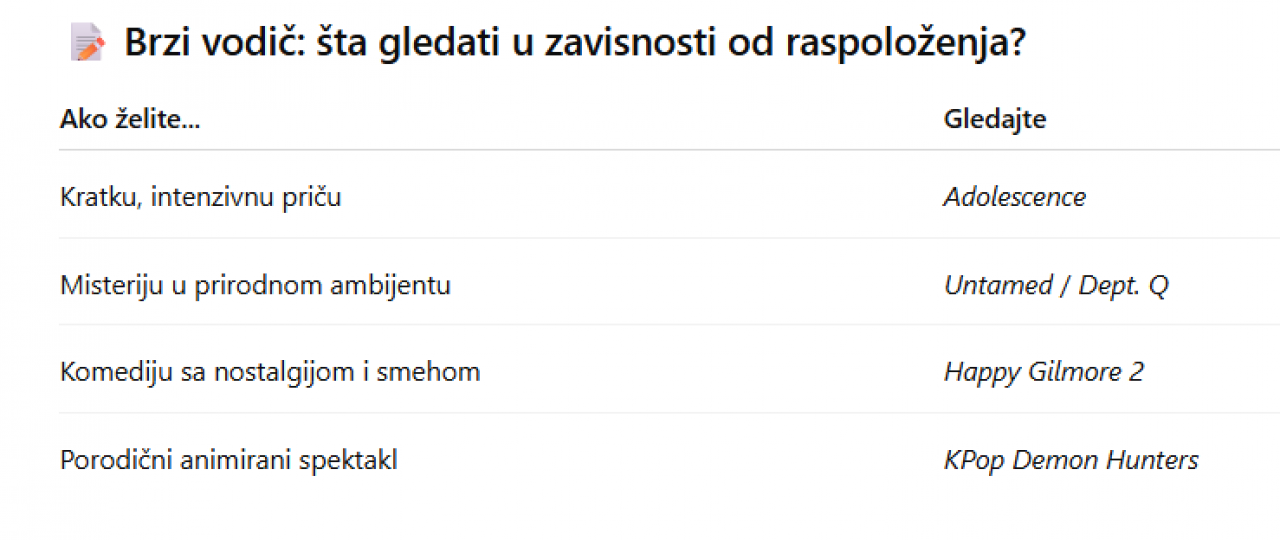Click 'Kratku, intenzivnu priču' cell
This screenshot has width=1280, height=540.
[x=201, y=197]
